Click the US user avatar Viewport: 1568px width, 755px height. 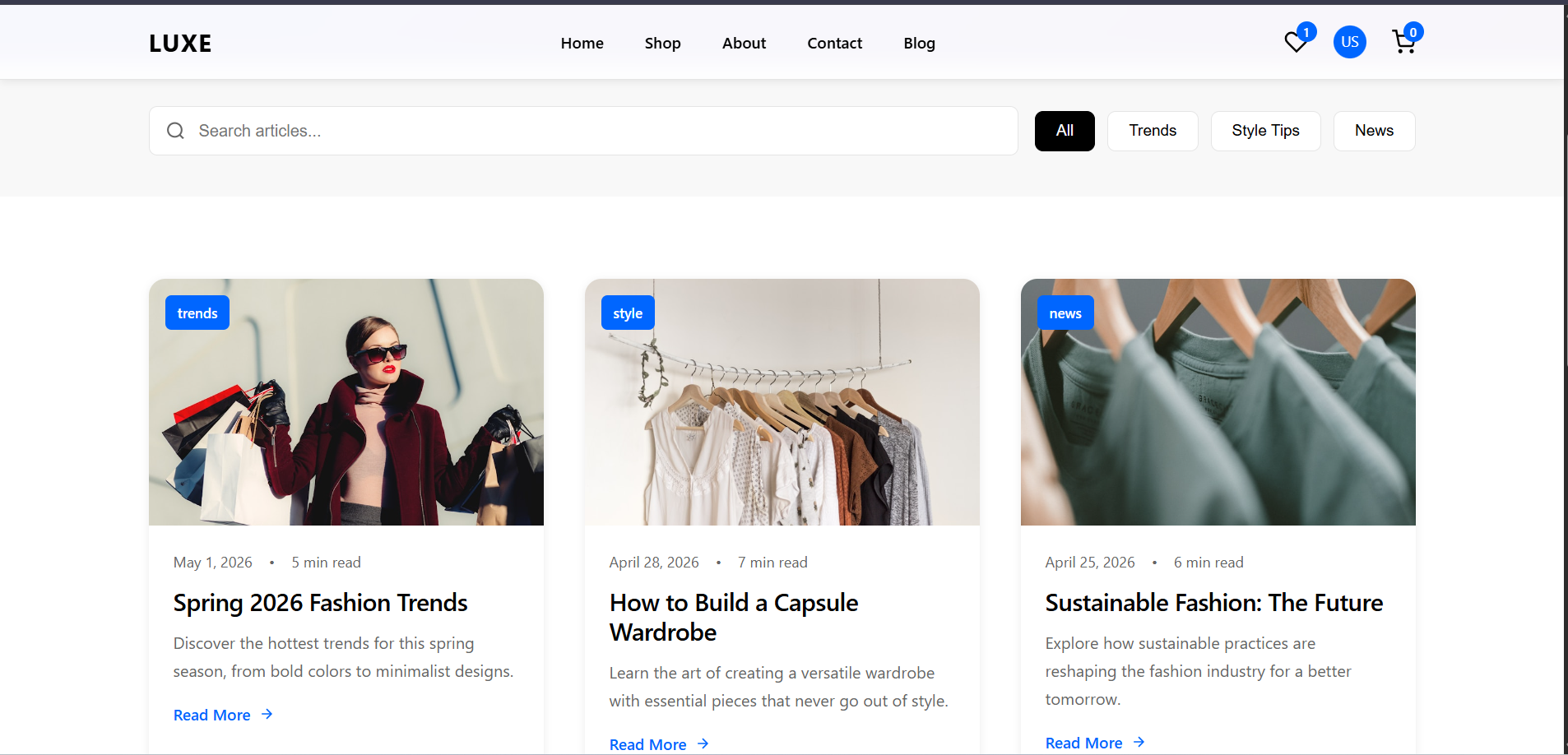tap(1350, 42)
